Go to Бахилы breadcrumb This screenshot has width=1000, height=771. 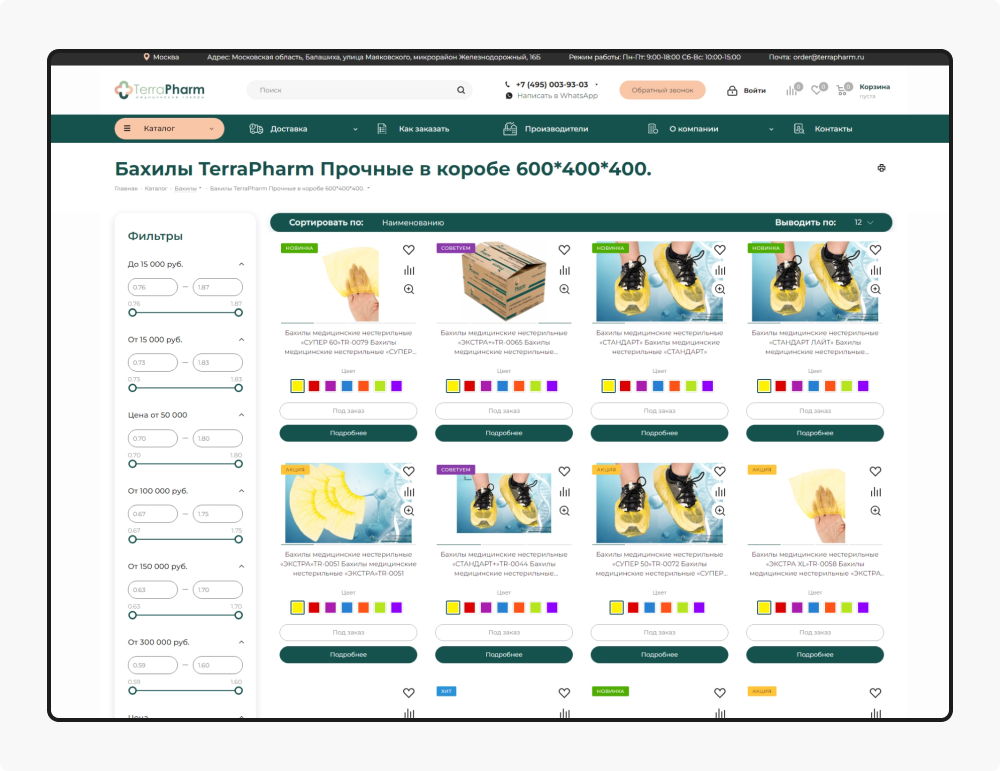click(x=186, y=188)
